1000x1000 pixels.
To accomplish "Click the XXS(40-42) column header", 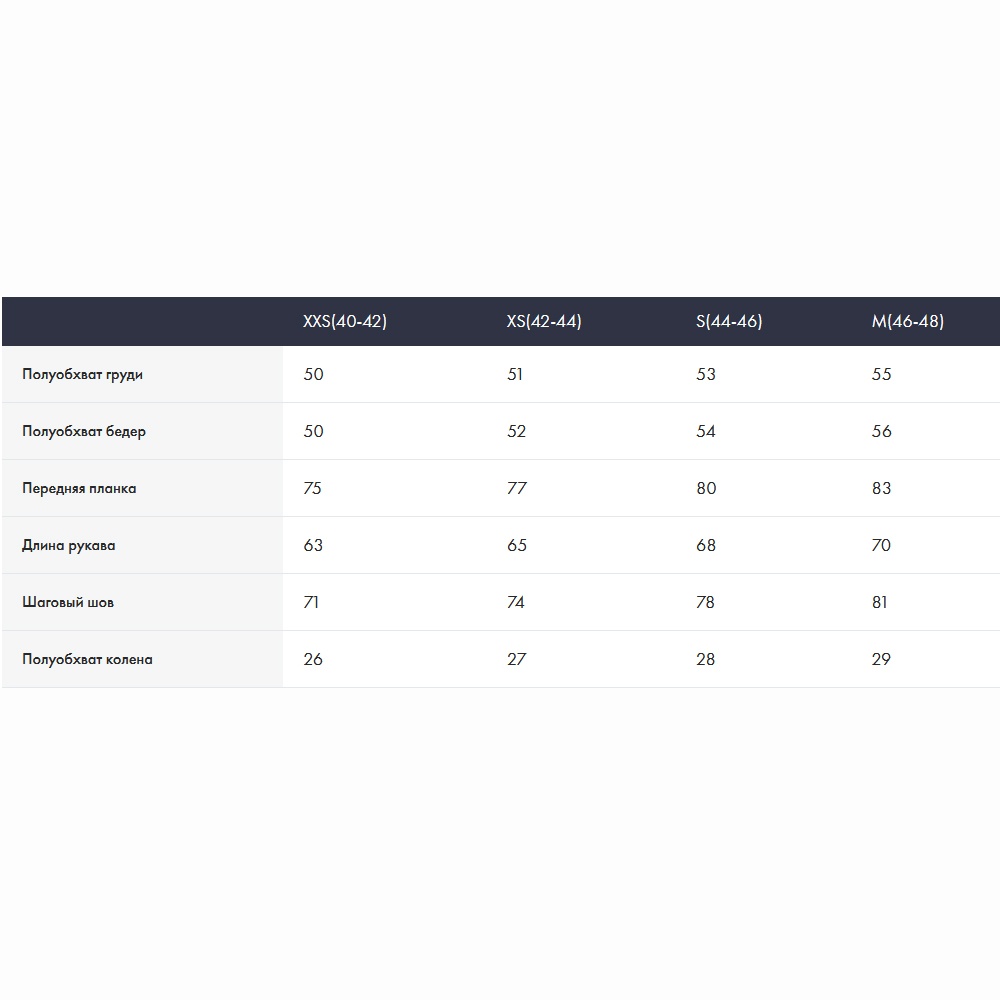I will [344, 321].
